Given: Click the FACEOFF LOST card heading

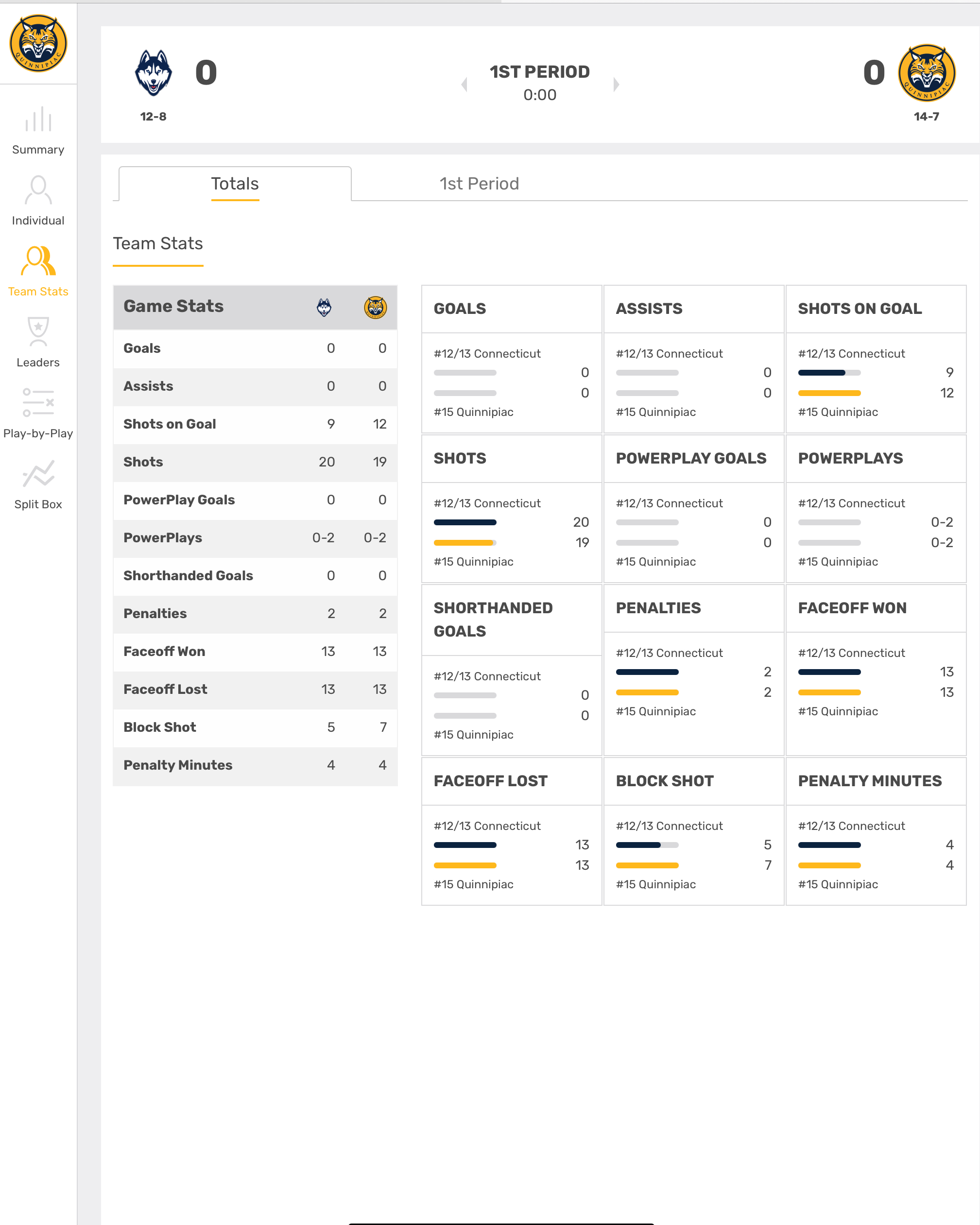Looking at the screenshot, I should (490, 781).
